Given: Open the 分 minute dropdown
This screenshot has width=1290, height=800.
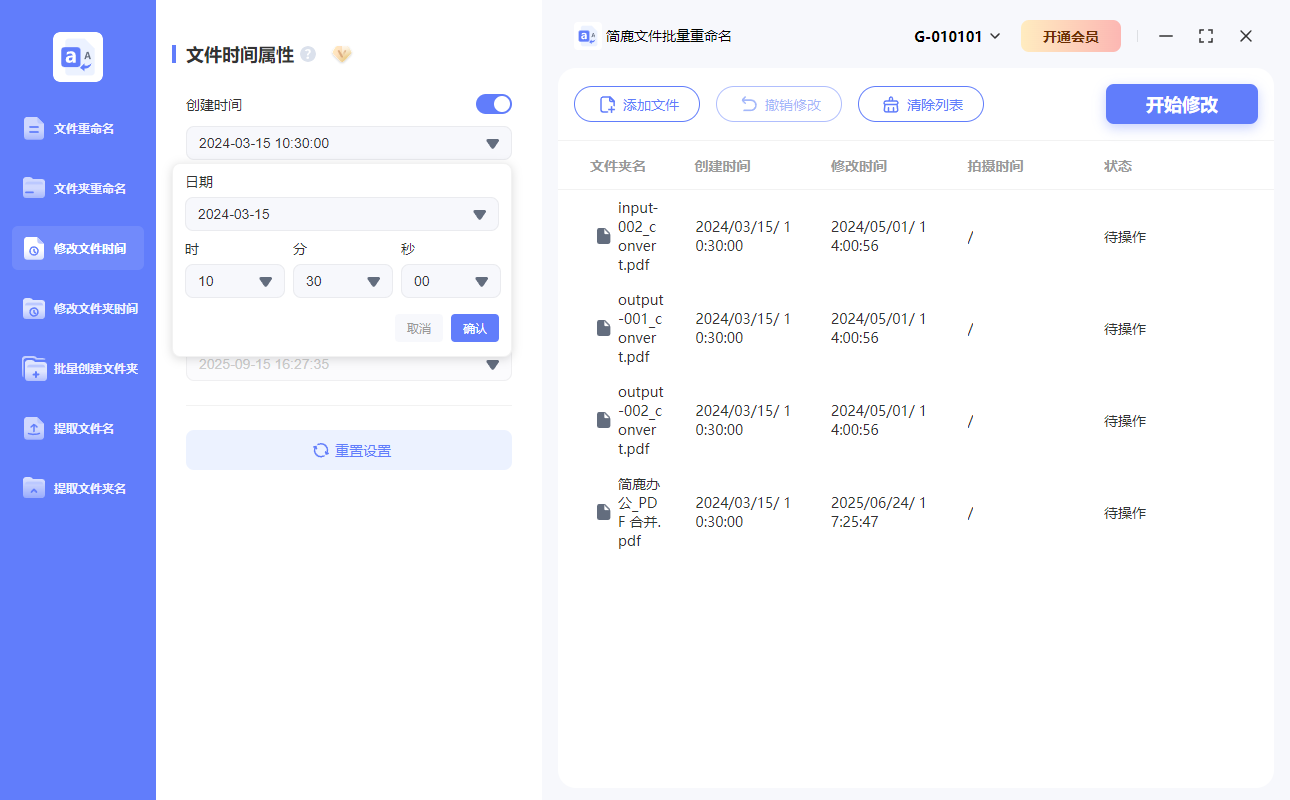Looking at the screenshot, I should (x=342, y=281).
